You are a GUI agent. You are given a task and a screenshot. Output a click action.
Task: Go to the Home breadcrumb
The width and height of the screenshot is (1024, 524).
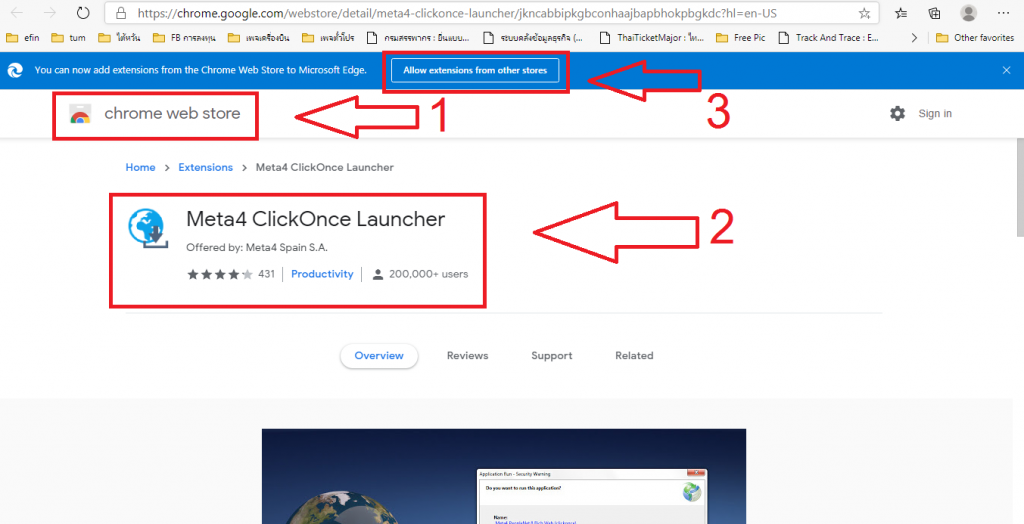pyautogui.click(x=140, y=168)
